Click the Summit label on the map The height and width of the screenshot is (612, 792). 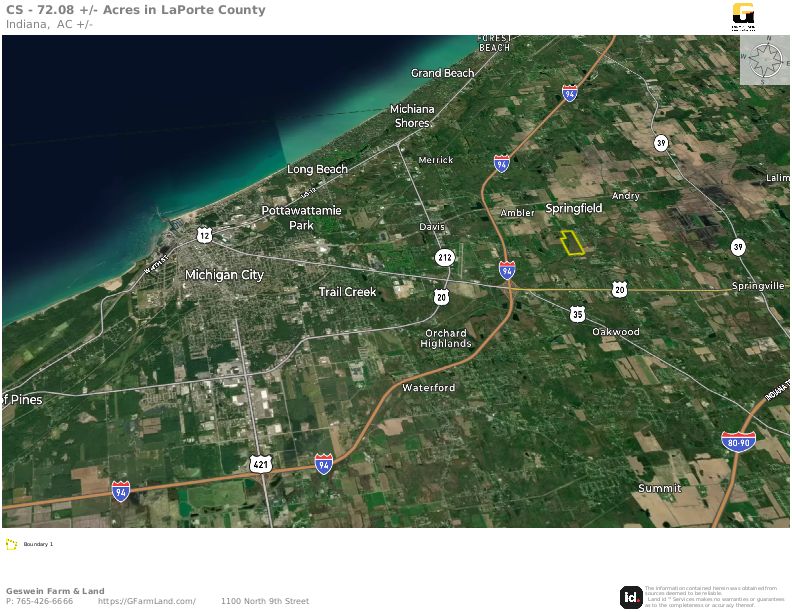pos(659,488)
